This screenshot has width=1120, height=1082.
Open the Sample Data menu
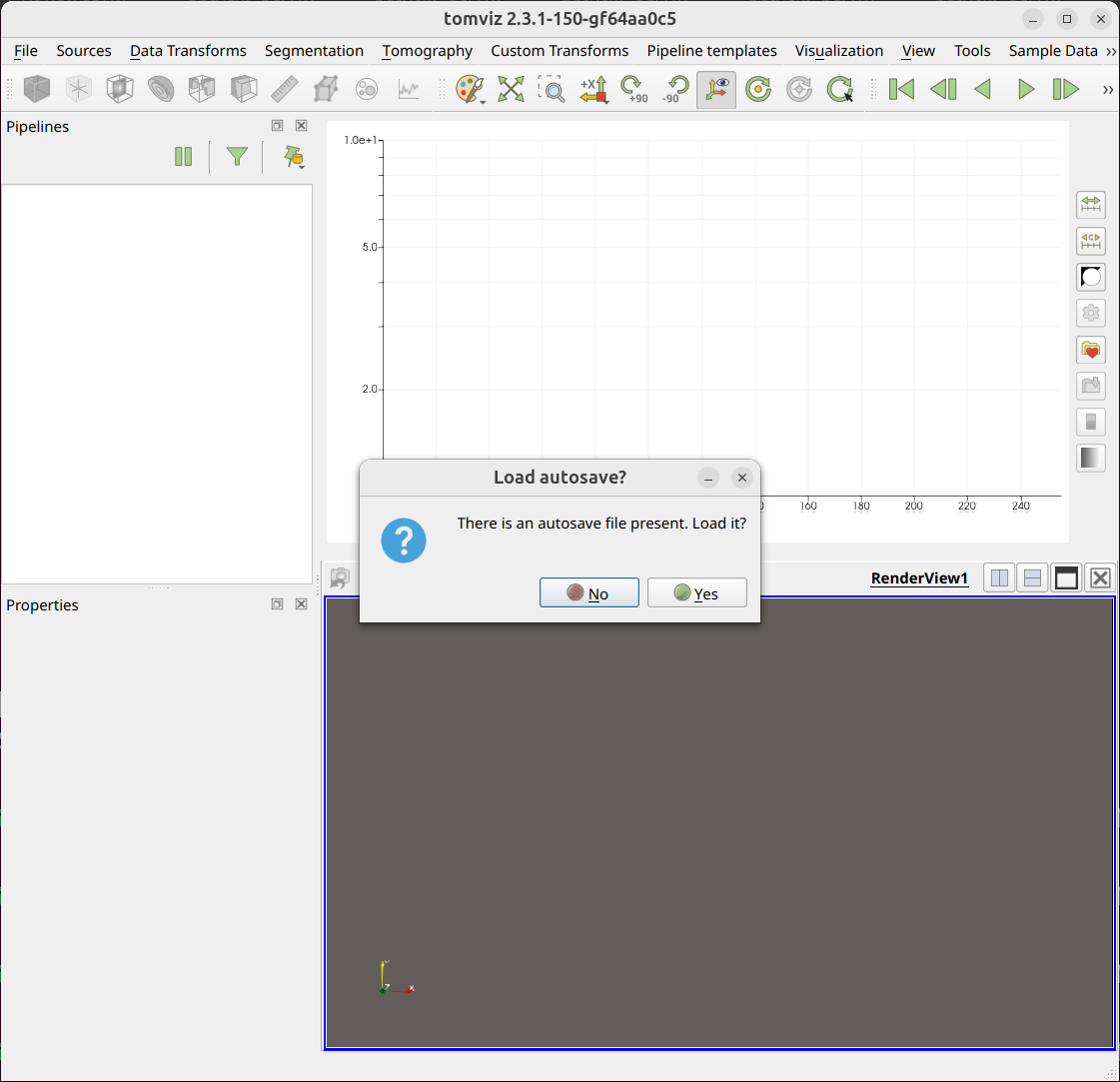[1052, 51]
